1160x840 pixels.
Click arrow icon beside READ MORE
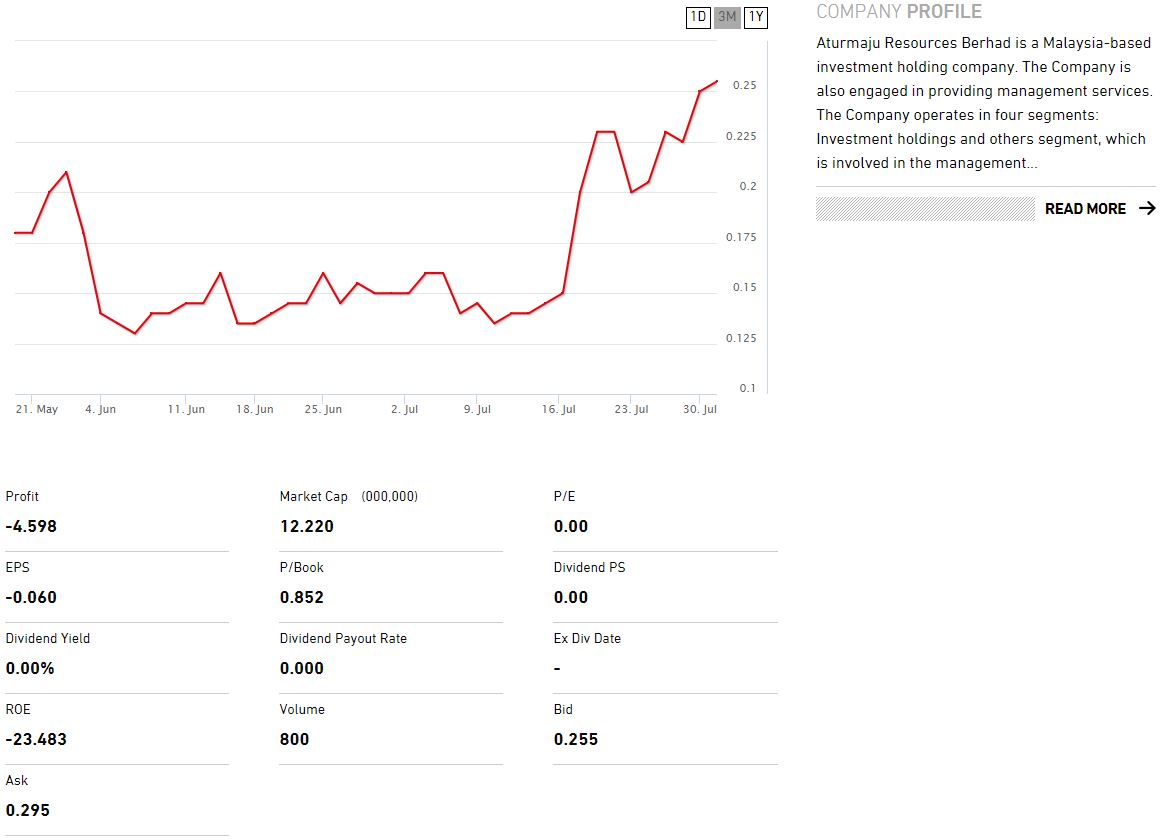1147,209
